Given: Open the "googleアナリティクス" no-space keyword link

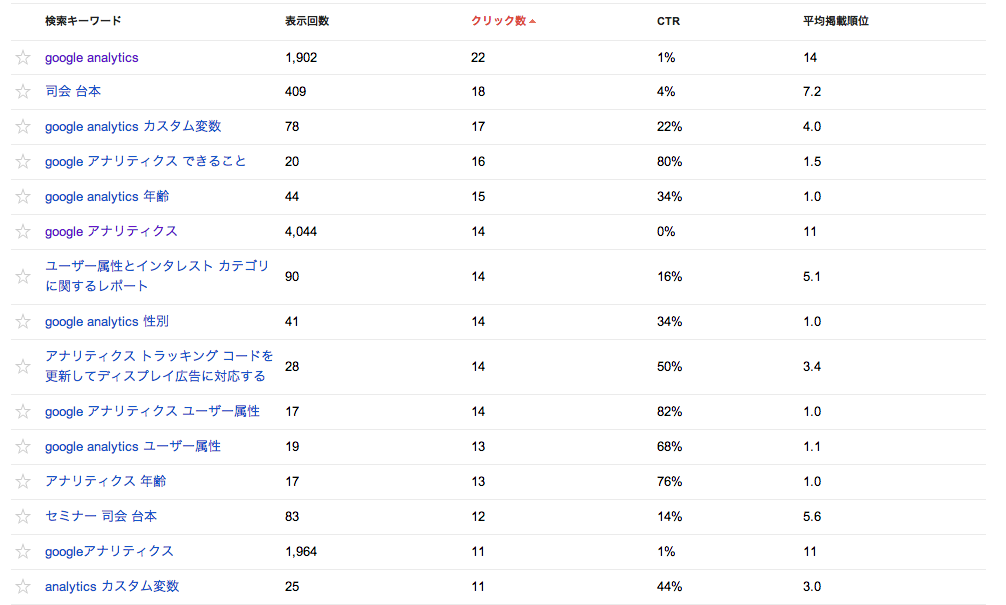Looking at the screenshot, I should pyautogui.click(x=109, y=551).
